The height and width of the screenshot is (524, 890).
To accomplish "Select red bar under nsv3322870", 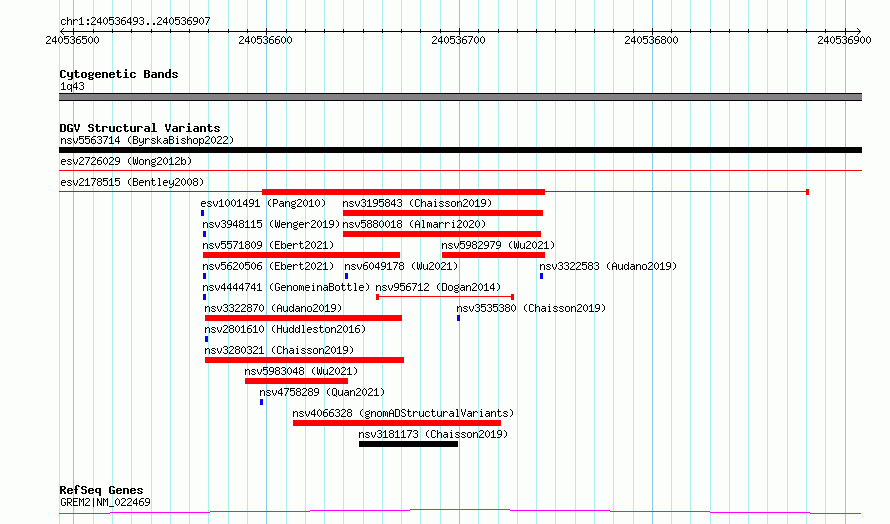I will coord(303,318).
